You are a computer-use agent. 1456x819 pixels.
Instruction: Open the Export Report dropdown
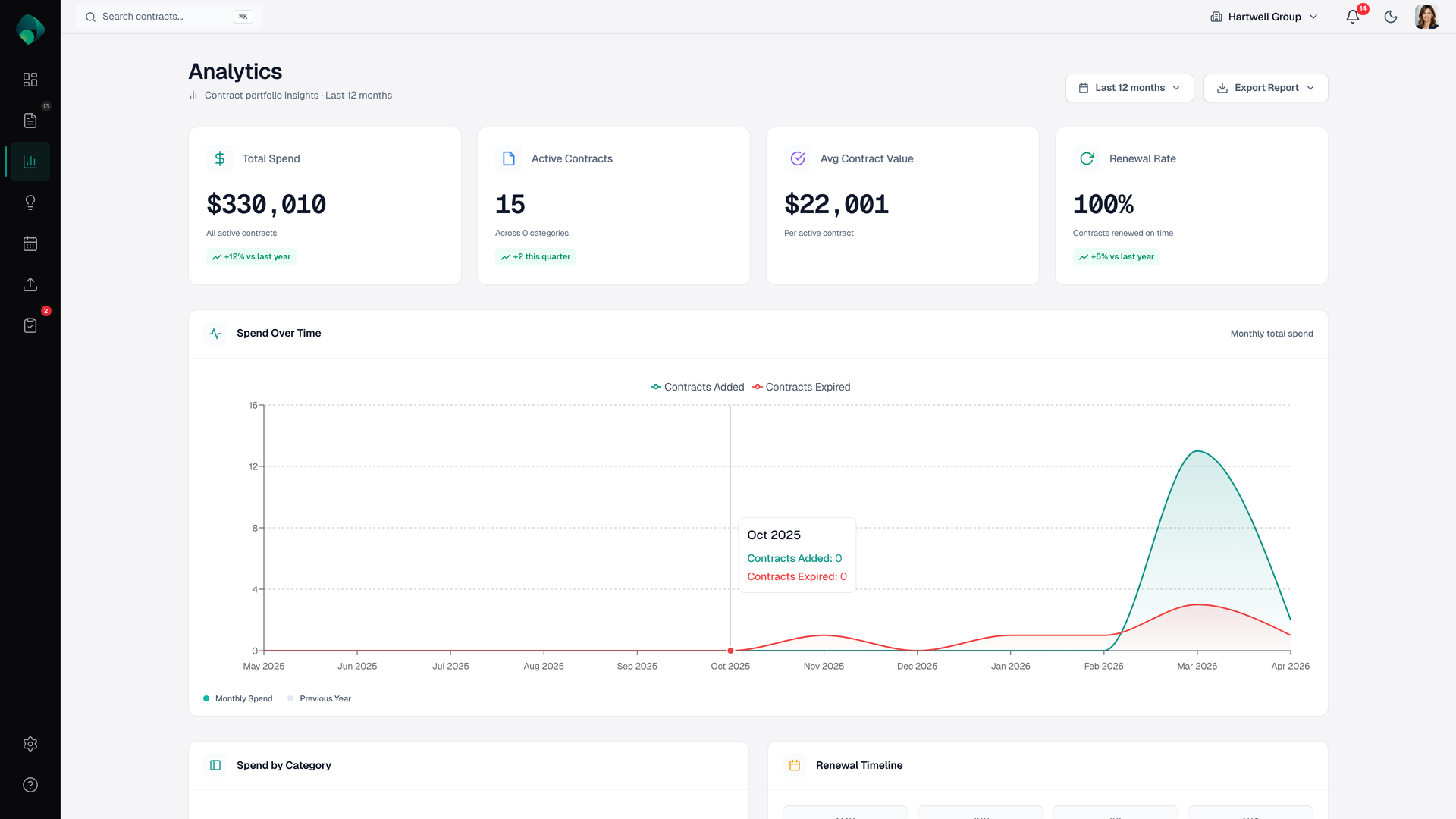pos(1265,88)
